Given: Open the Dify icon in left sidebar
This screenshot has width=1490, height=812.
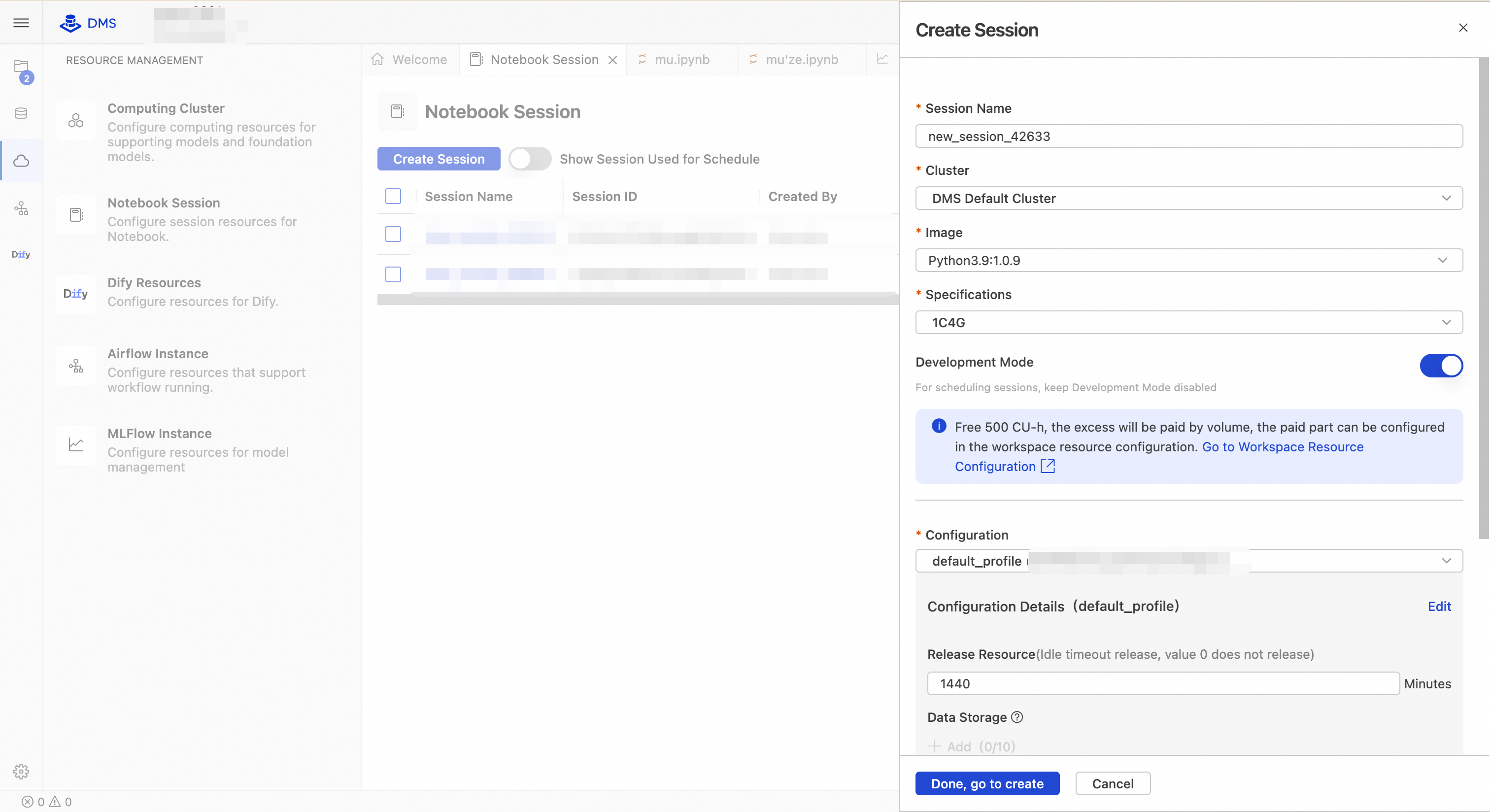Looking at the screenshot, I should [x=21, y=254].
